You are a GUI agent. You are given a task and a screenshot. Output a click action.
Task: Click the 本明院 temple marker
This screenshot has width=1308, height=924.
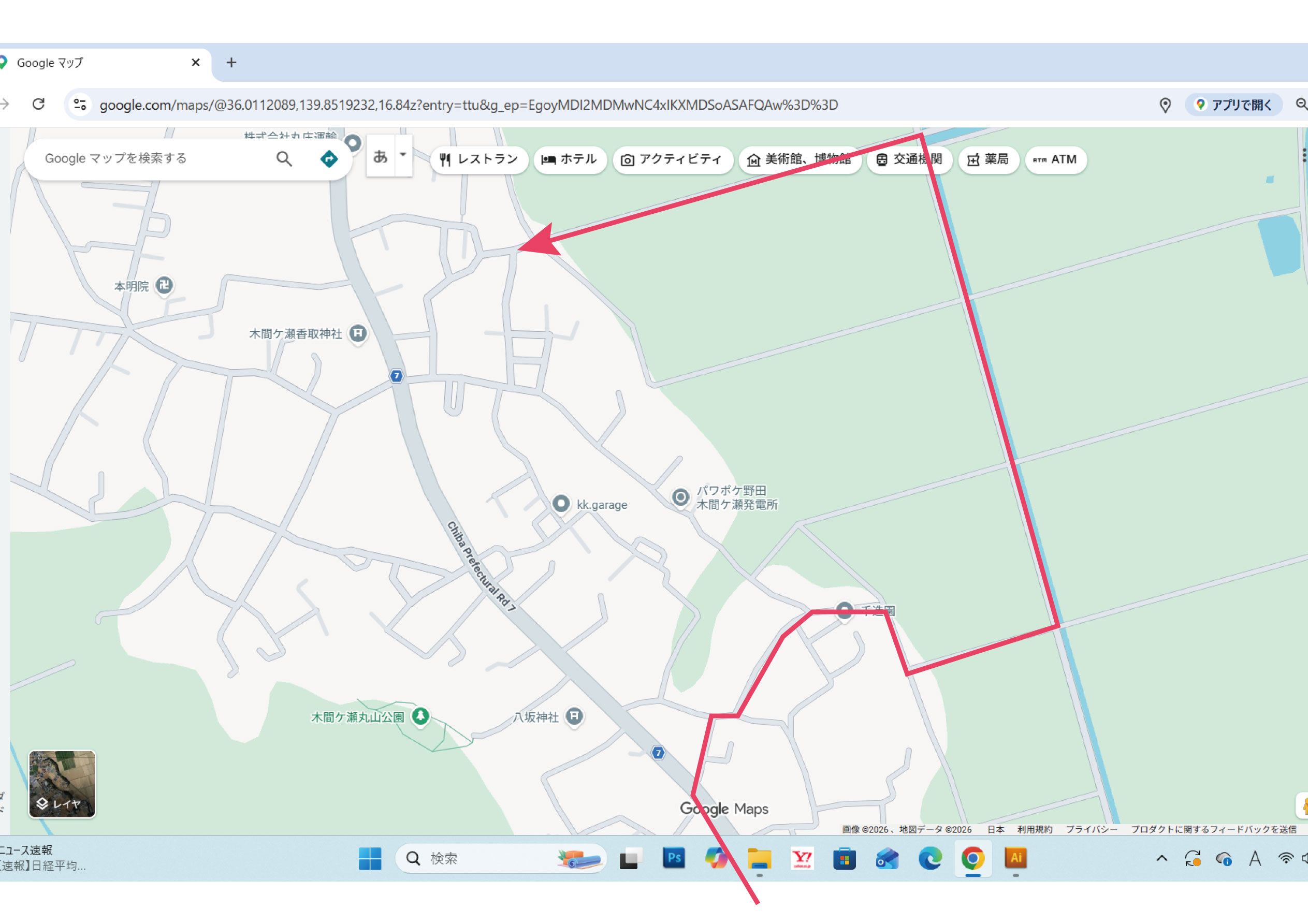tap(164, 284)
